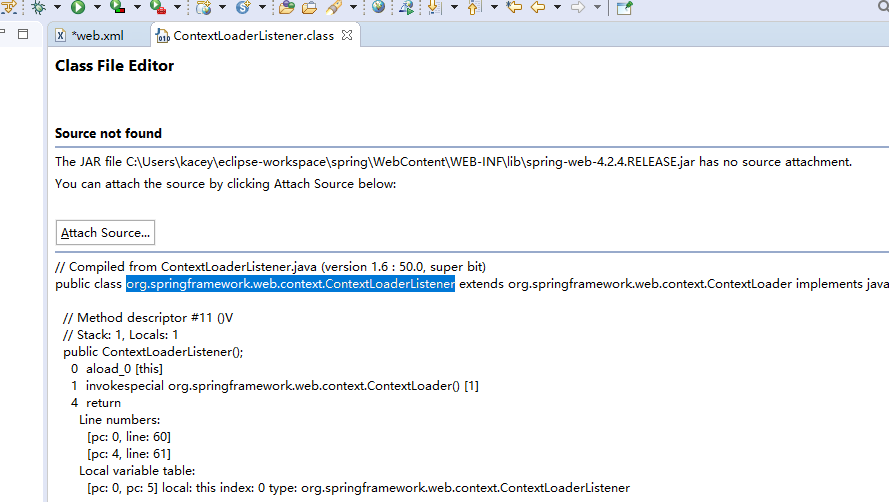Click the Attach Source... button
889x502 pixels.
(x=105, y=233)
